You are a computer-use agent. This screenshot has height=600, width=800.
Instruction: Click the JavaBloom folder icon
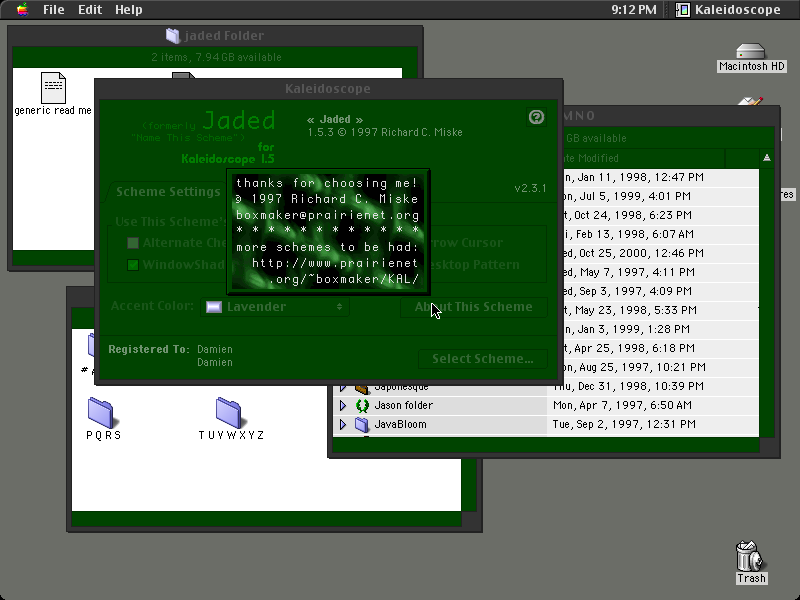[362, 424]
